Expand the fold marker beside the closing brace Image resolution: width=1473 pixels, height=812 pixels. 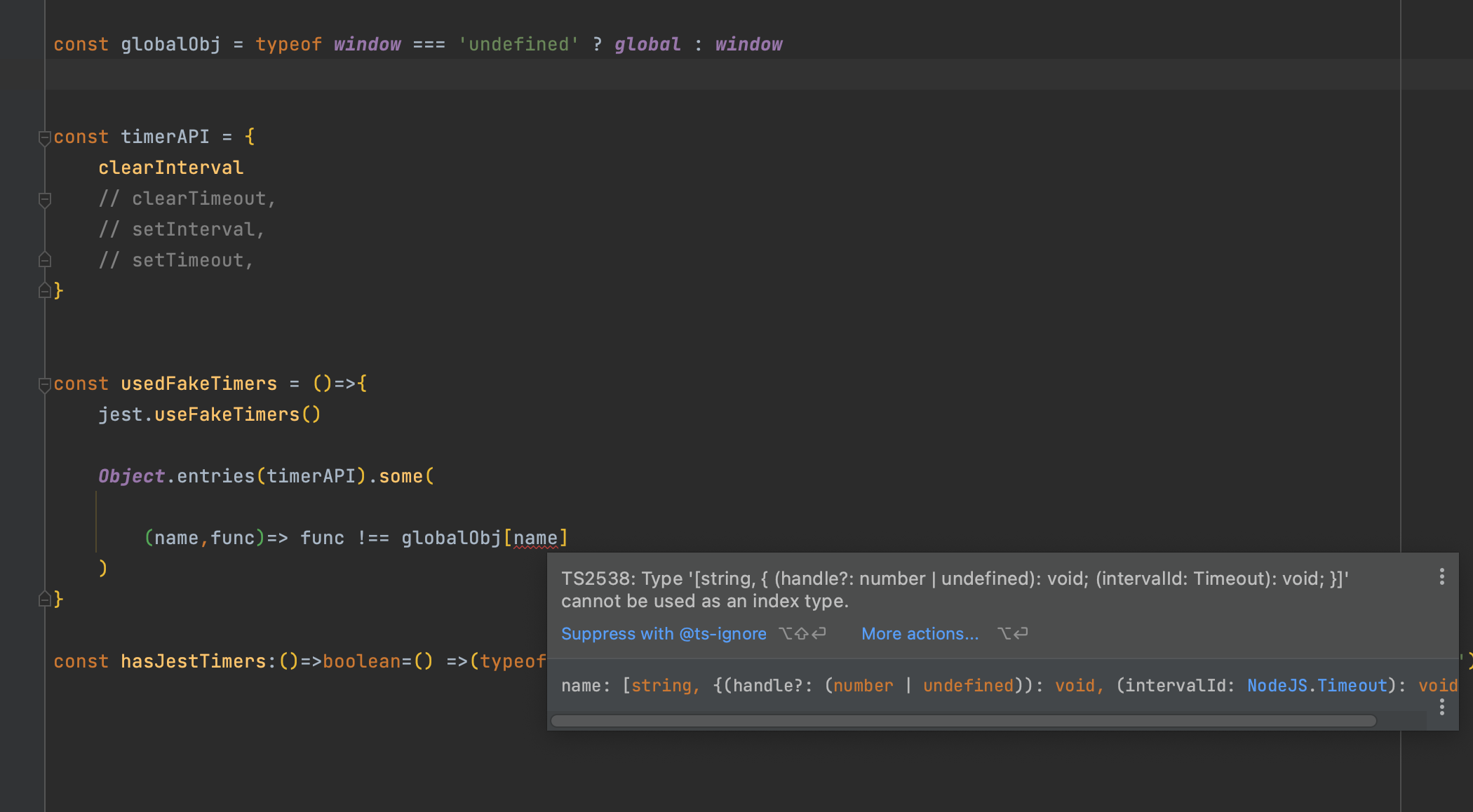(x=43, y=290)
